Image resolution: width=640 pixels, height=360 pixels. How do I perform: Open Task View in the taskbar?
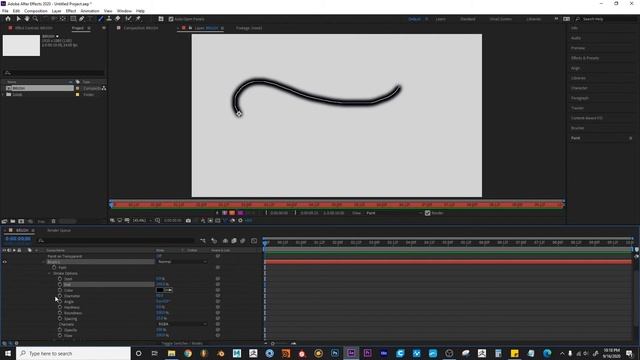coord(155,353)
